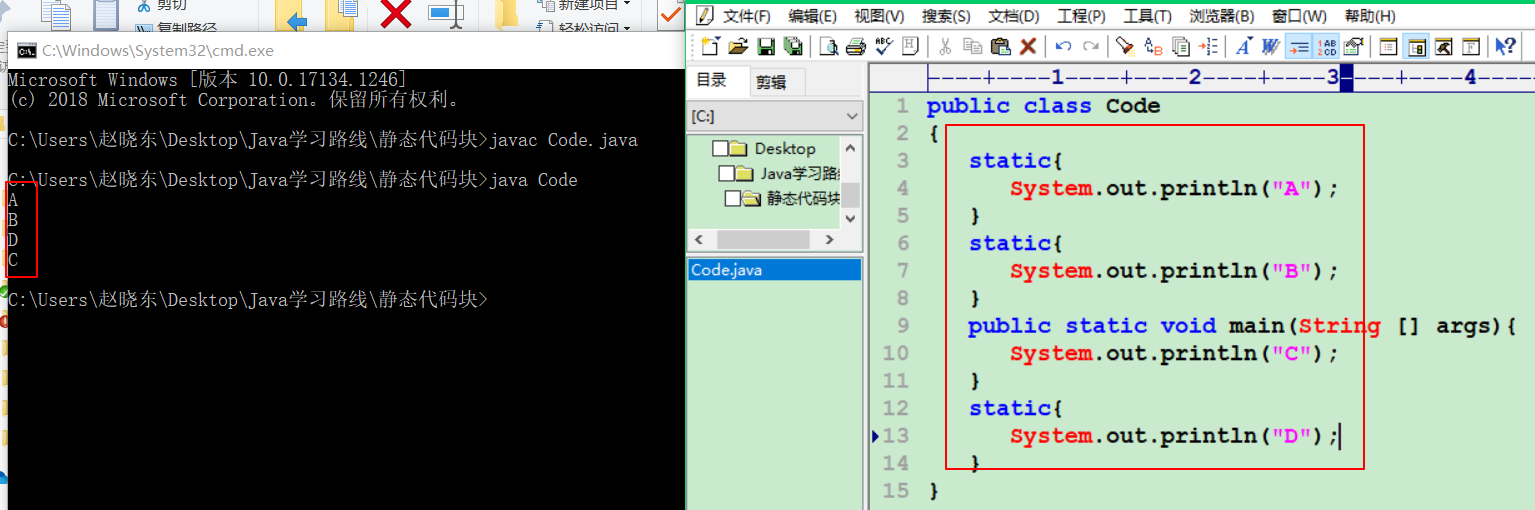Select the Java学习路线 folder in tree

(800, 173)
